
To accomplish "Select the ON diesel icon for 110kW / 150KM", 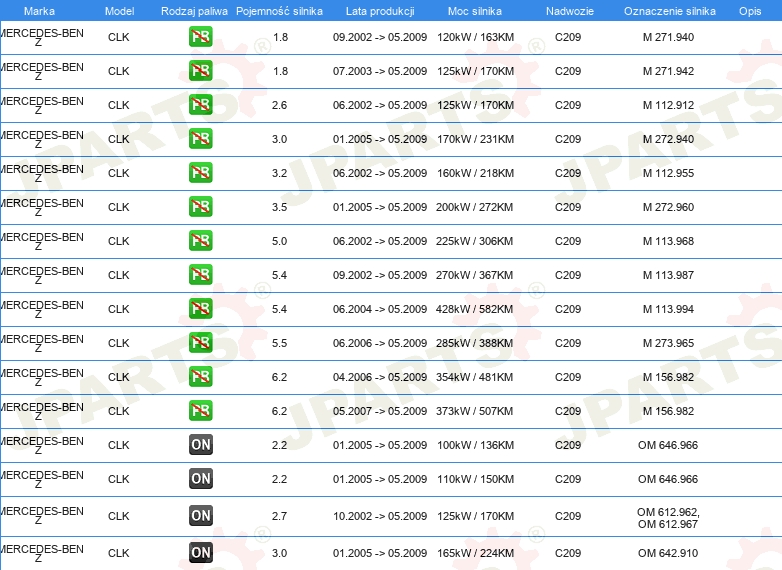I will click(x=201, y=479).
